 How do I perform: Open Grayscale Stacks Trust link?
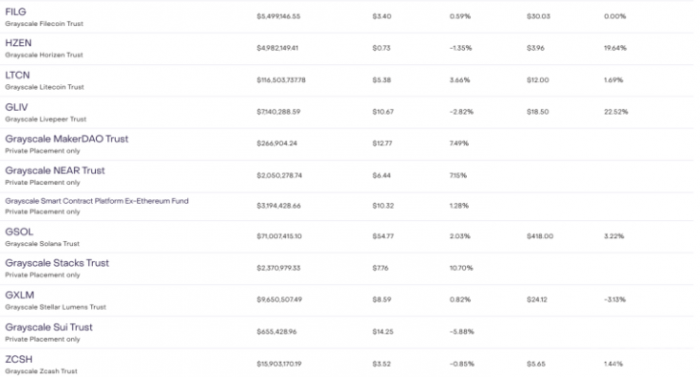click(57, 263)
